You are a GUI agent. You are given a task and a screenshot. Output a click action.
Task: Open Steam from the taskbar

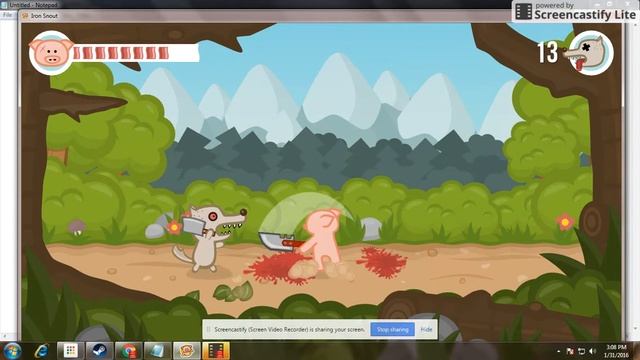(99, 351)
